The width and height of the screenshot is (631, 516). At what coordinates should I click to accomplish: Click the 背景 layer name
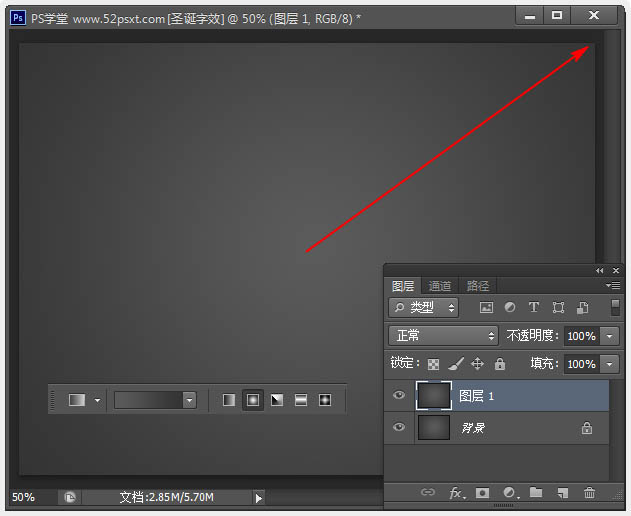pos(473,428)
